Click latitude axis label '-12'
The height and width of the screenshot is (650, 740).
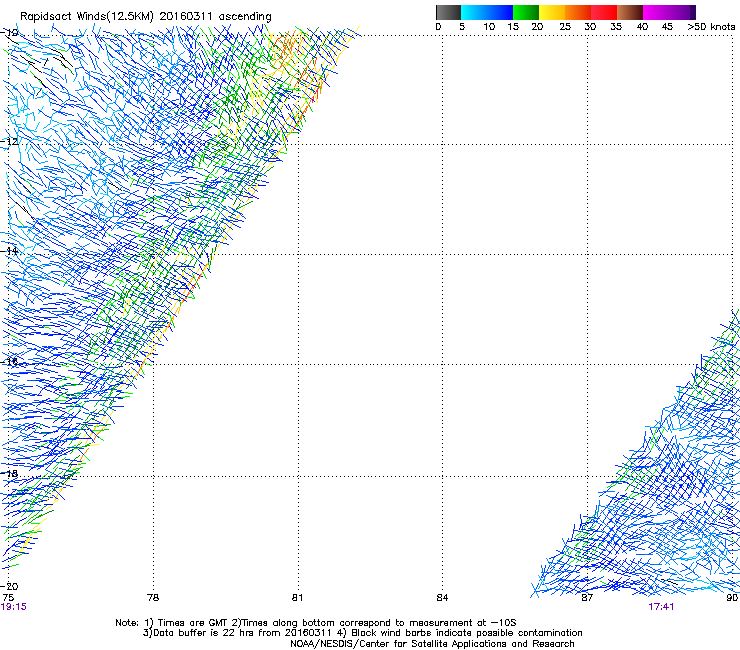[9, 142]
